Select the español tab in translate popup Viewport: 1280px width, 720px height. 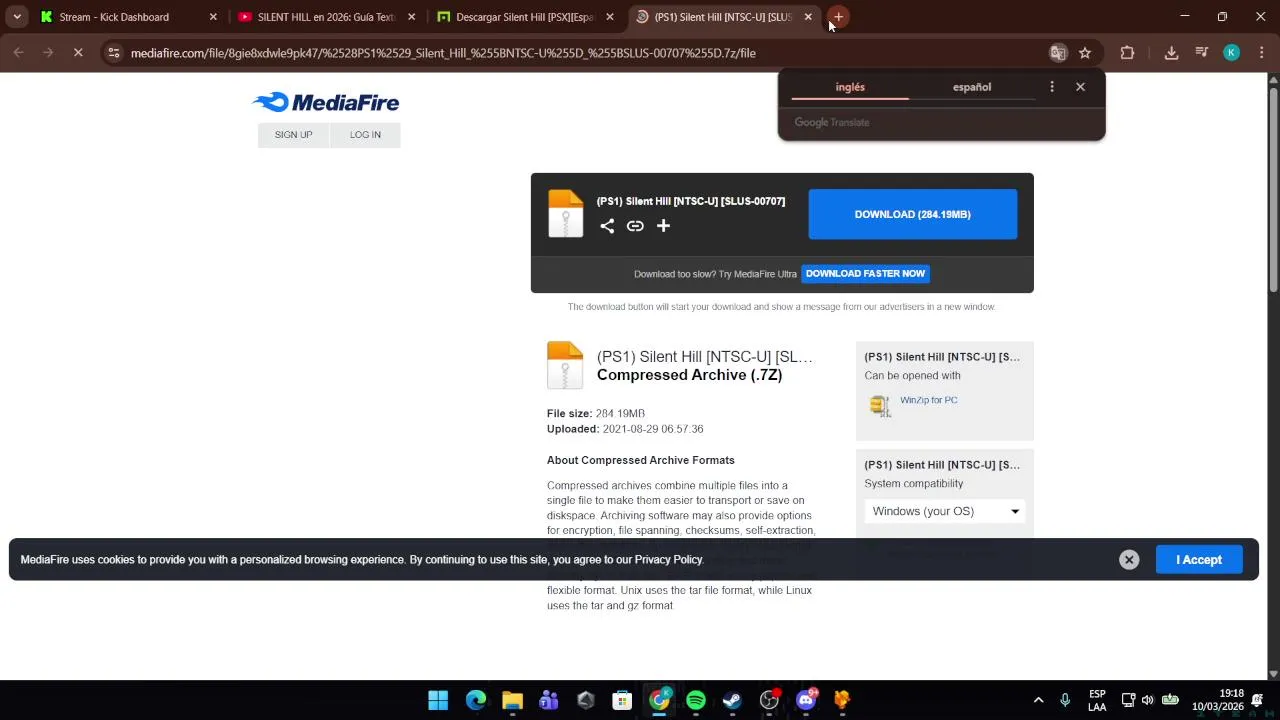coord(972,87)
